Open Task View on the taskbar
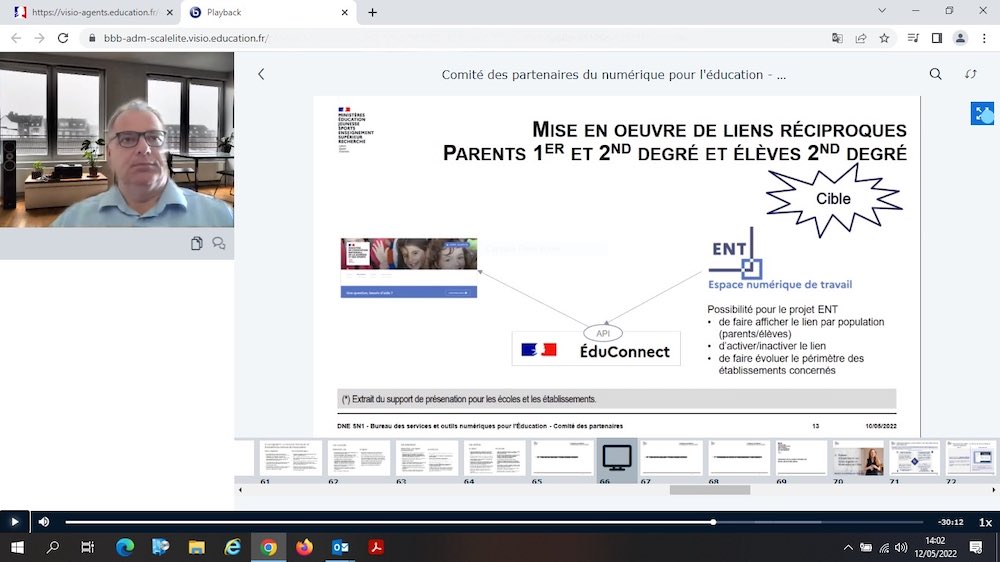 tap(88, 547)
